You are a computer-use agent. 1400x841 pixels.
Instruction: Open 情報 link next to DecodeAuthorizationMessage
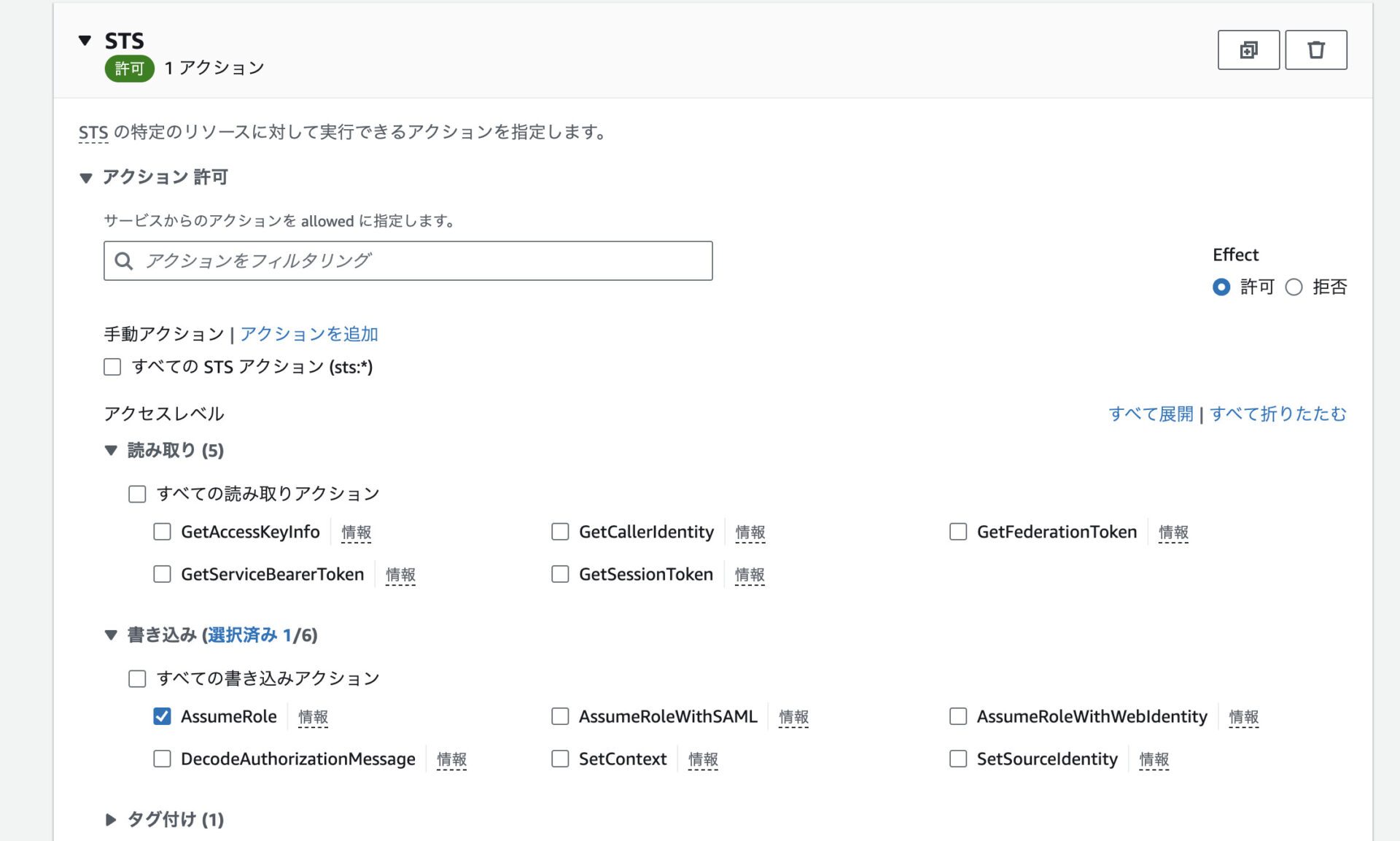451,759
